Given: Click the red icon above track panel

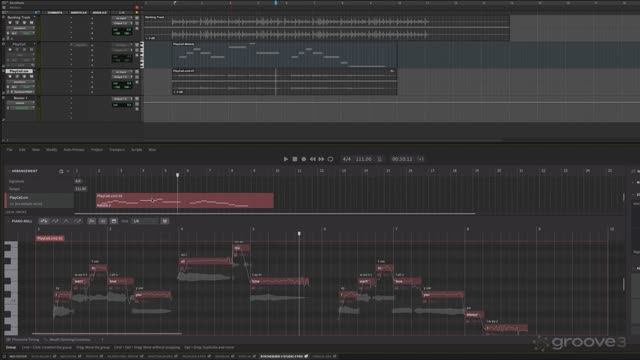Looking at the screenshot, I should [137, 7].
